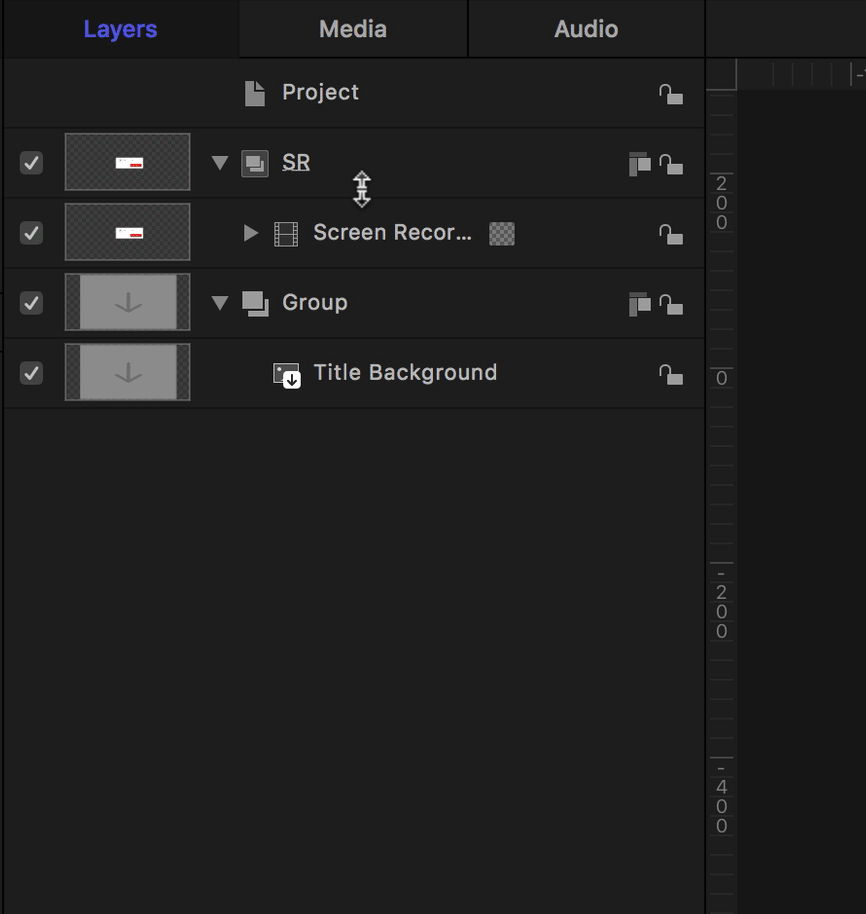Toggle the 2D/3D icon on Group row
866x914 pixels.
pyautogui.click(x=640, y=304)
